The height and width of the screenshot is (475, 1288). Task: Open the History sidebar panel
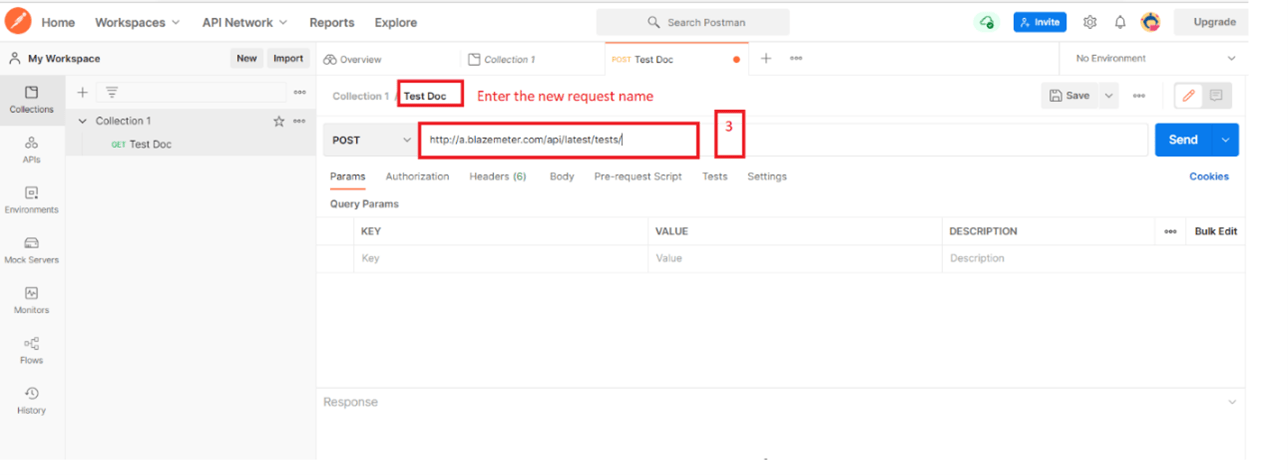coord(31,400)
